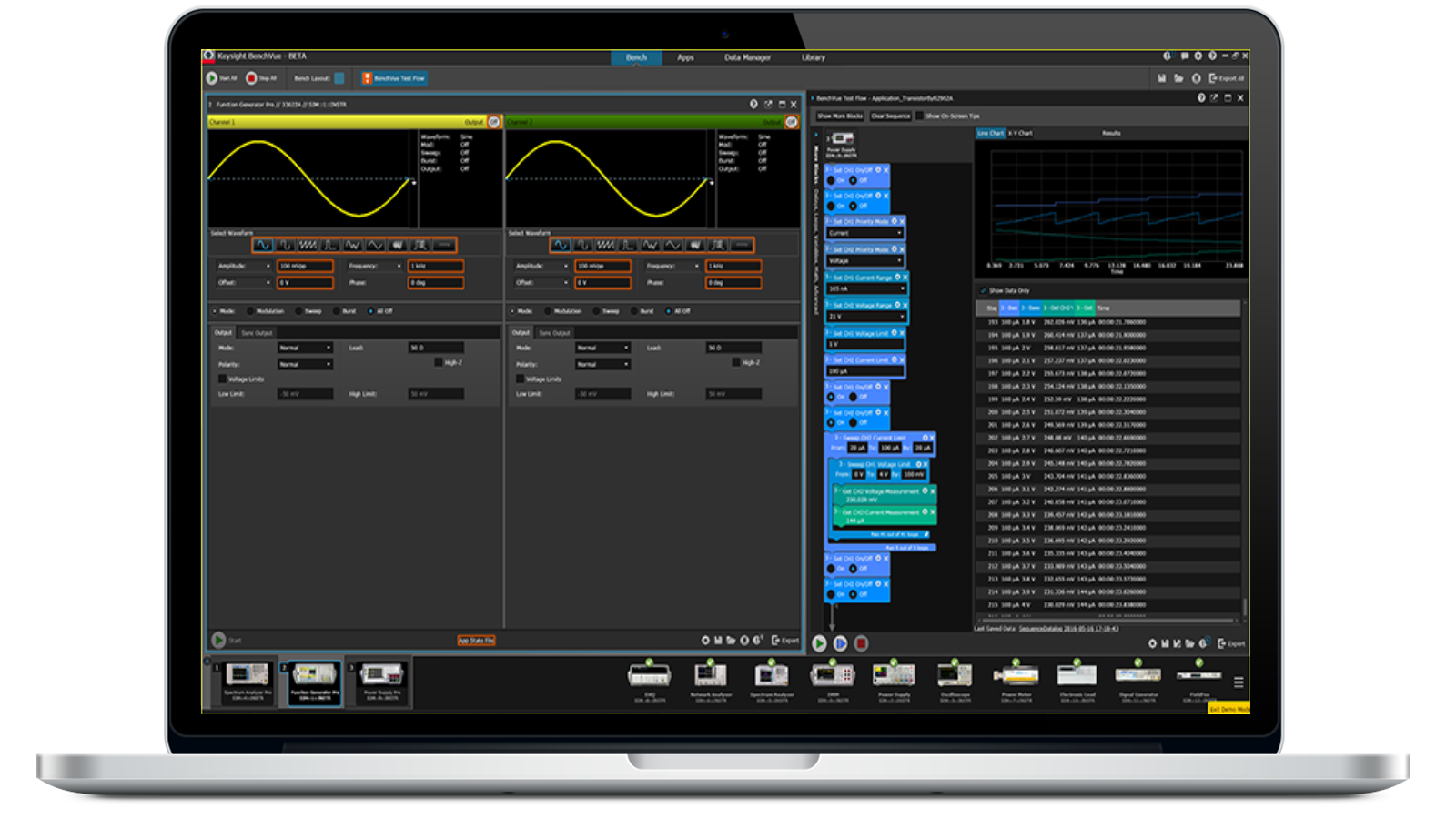
Task: Click the Stop All red icon
Action: pyautogui.click(x=252, y=78)
